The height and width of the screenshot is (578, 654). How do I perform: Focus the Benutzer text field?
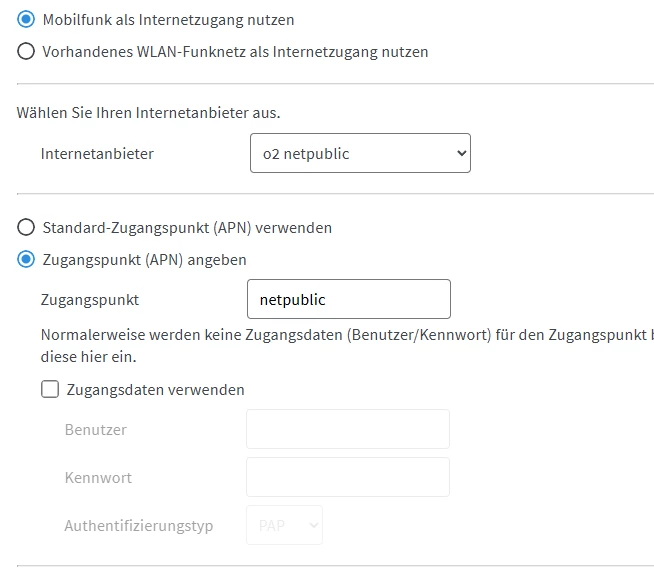point(348,429)
